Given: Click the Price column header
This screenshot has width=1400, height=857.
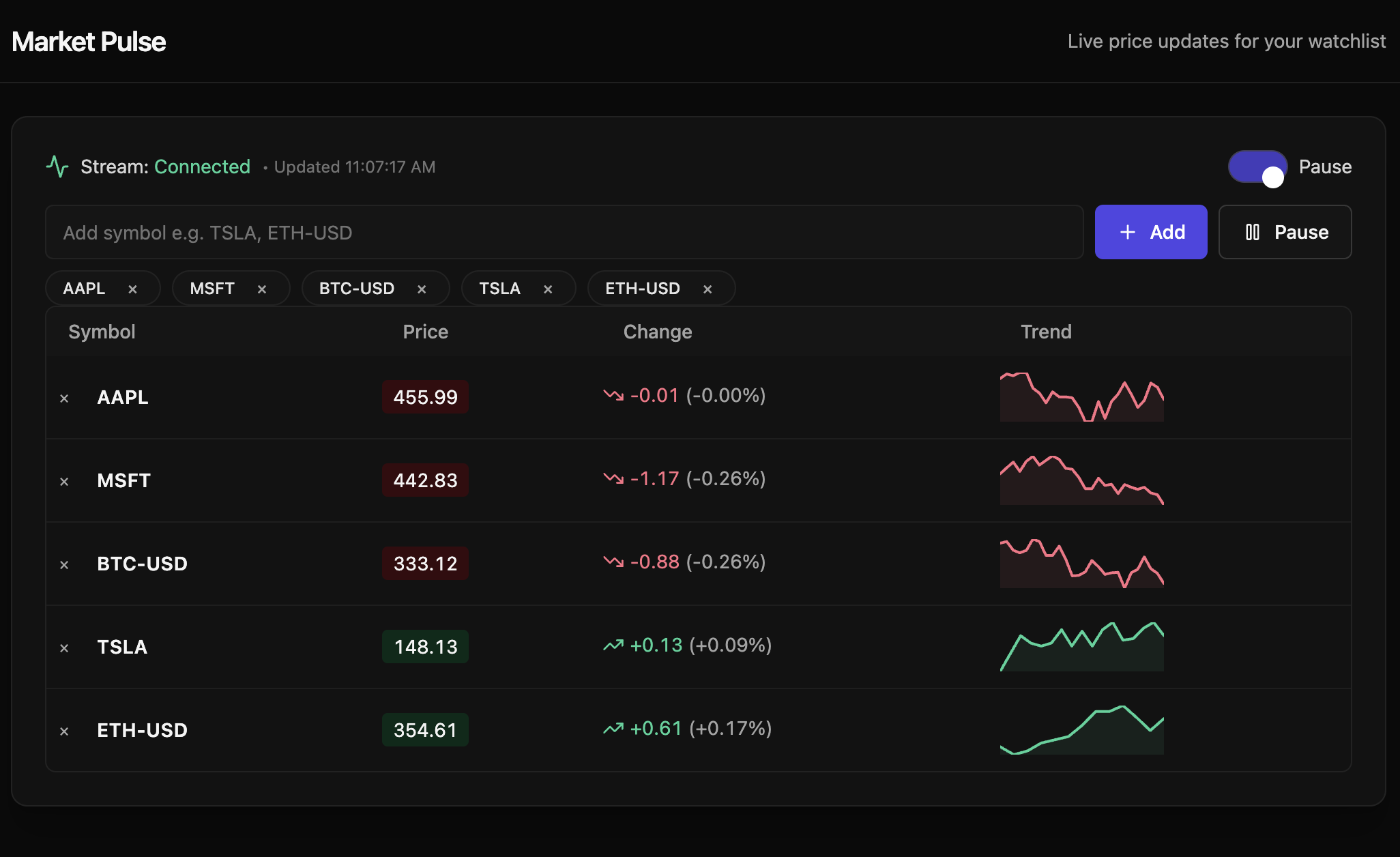Looking at the screenshot, I should 425,332.
